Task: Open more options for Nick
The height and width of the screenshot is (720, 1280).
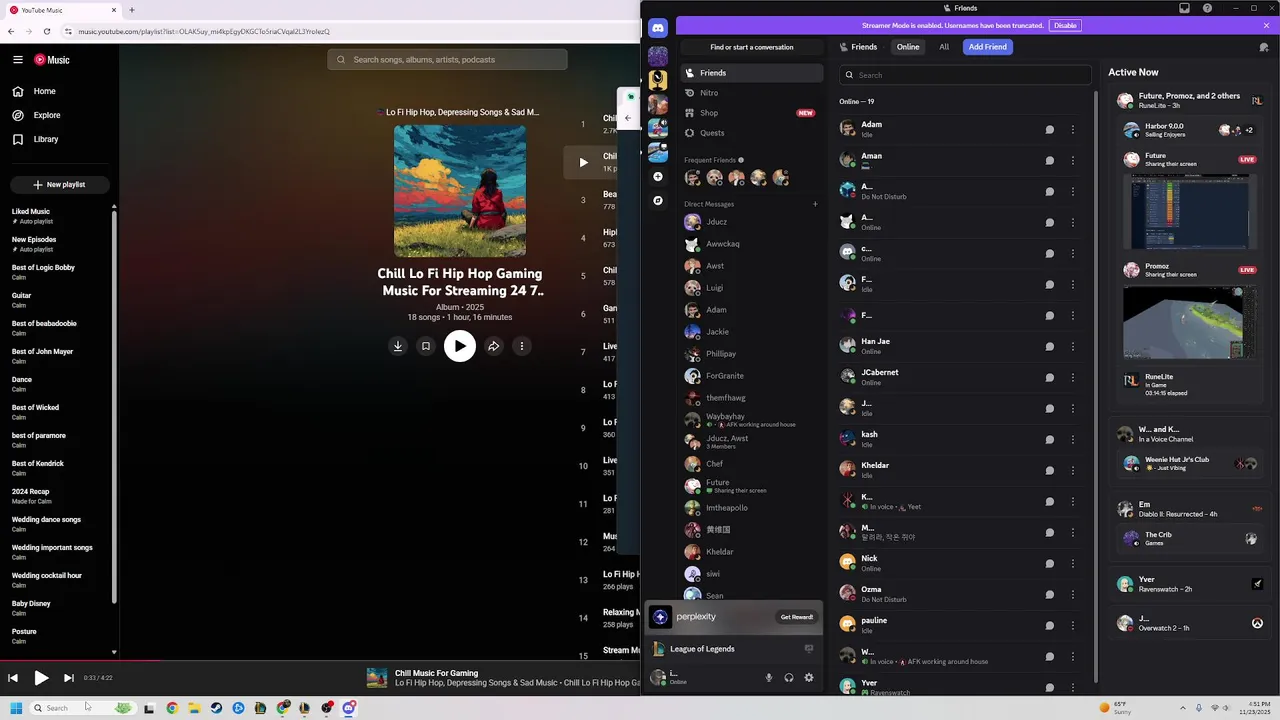Action: click(x=1073, y=563)
